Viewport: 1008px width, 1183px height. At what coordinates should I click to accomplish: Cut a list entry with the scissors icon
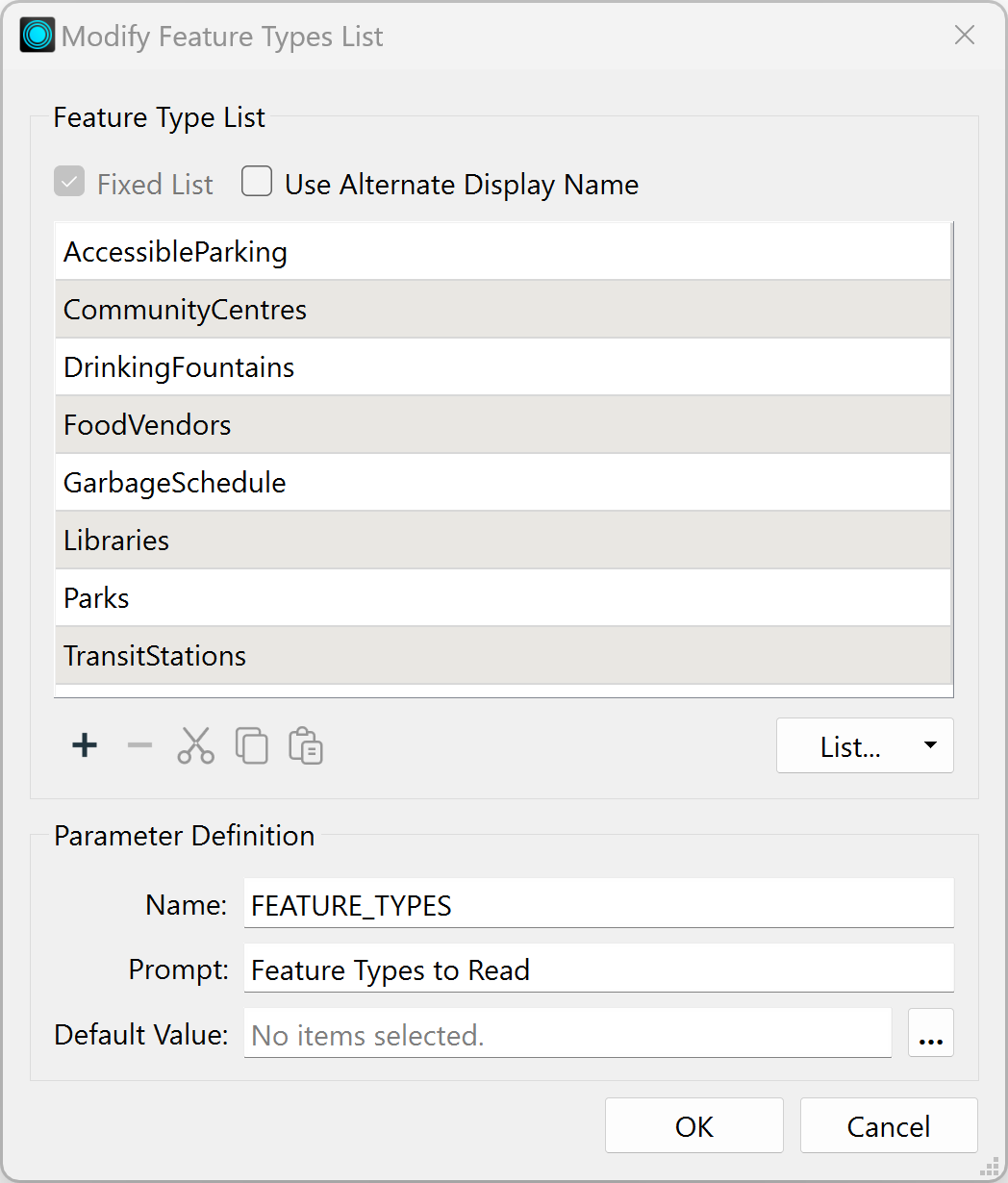(x=195, y=745)
